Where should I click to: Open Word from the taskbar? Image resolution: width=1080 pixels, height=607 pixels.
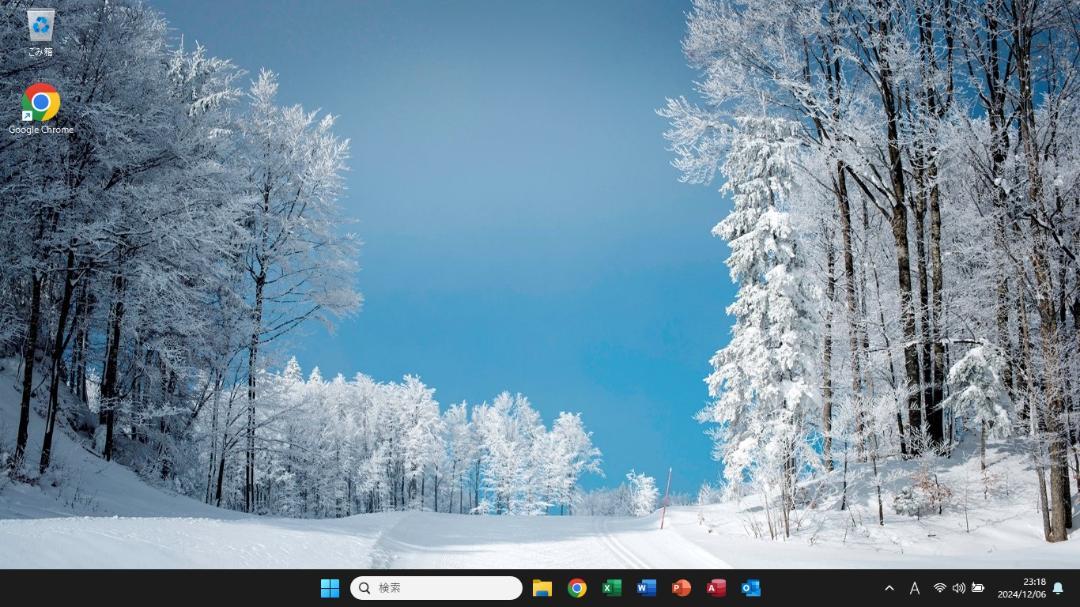[x=646, y=588]
